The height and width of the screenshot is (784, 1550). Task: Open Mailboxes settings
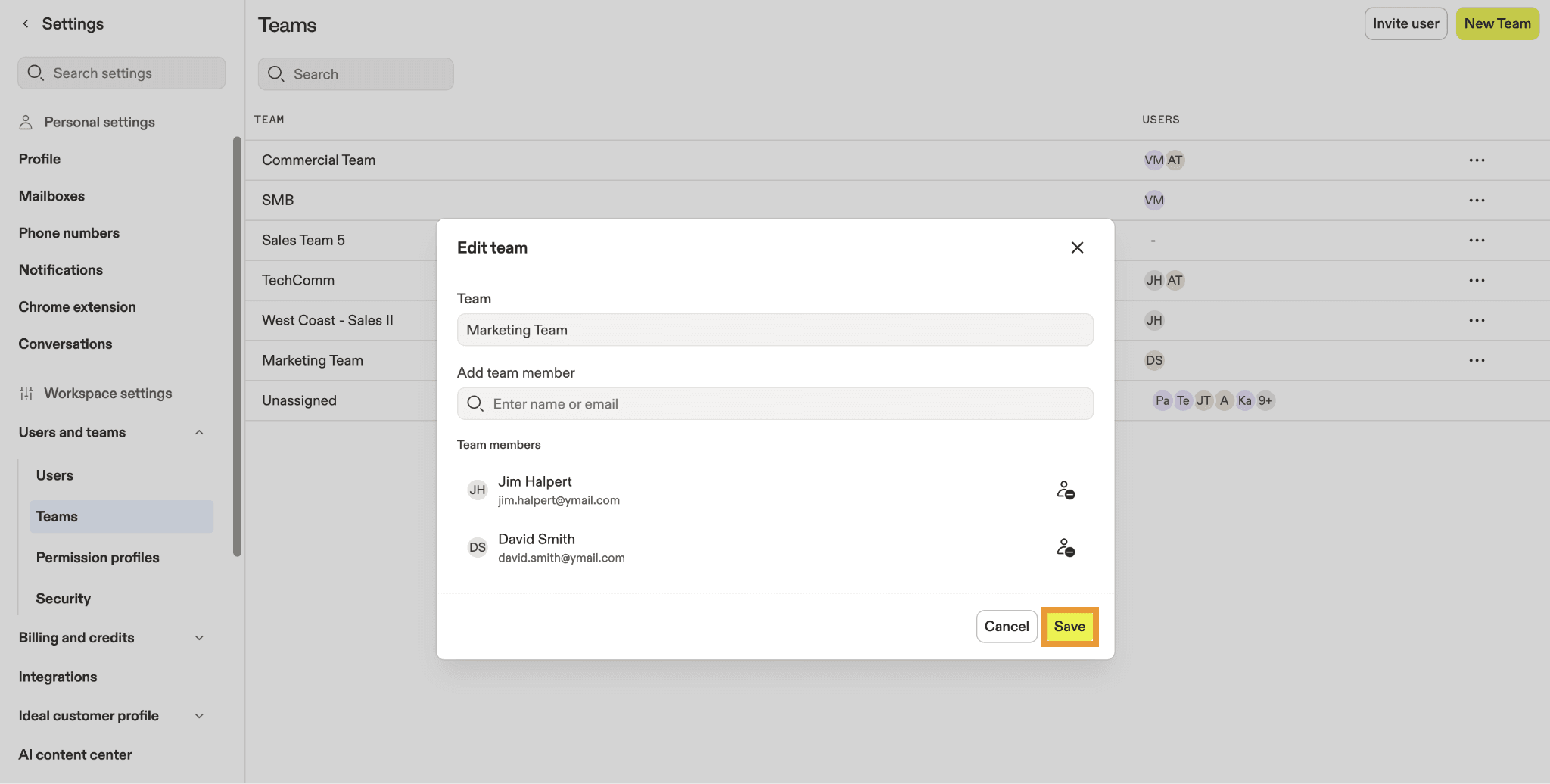coord(51,196)
